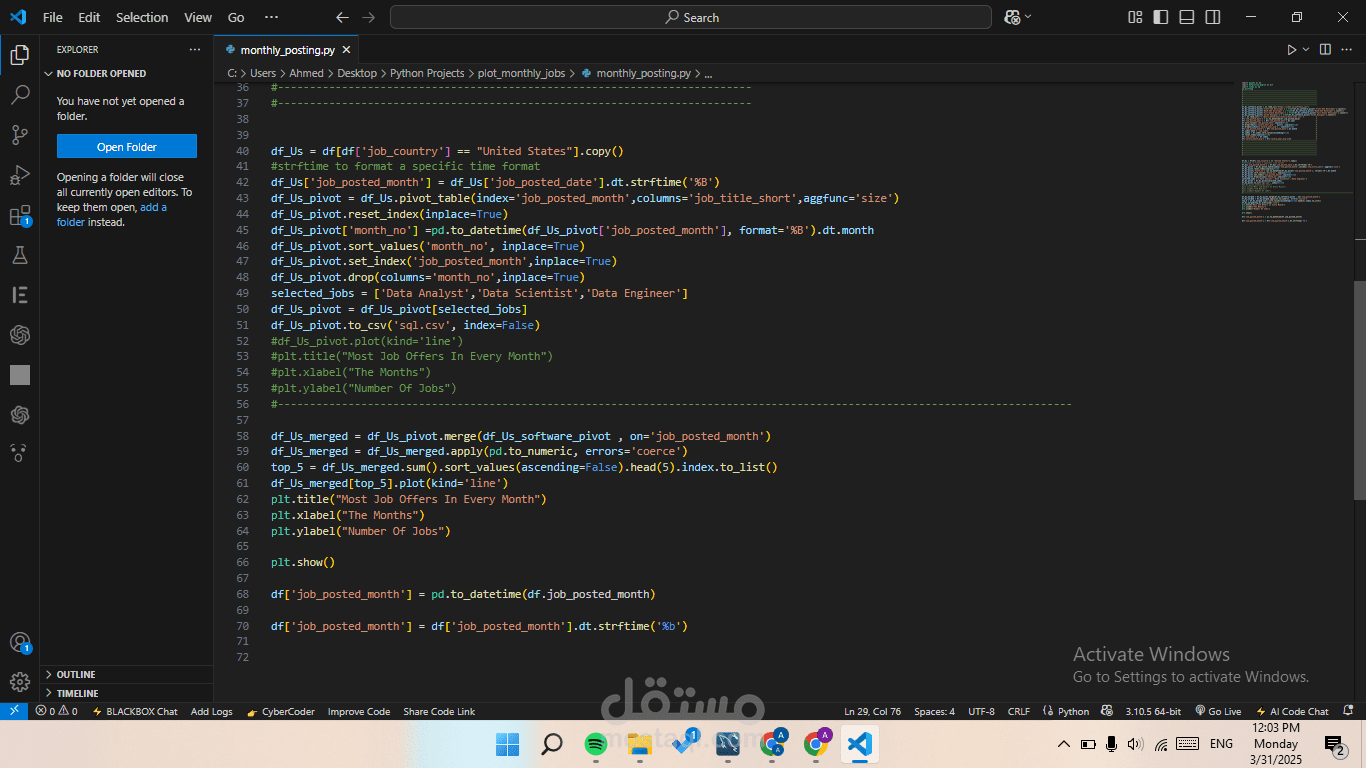Toggle the Primary Side Bar visibility
The width and height of the screenshot is (1366, 768).
pyautogui.click(x=1160, y=17)
